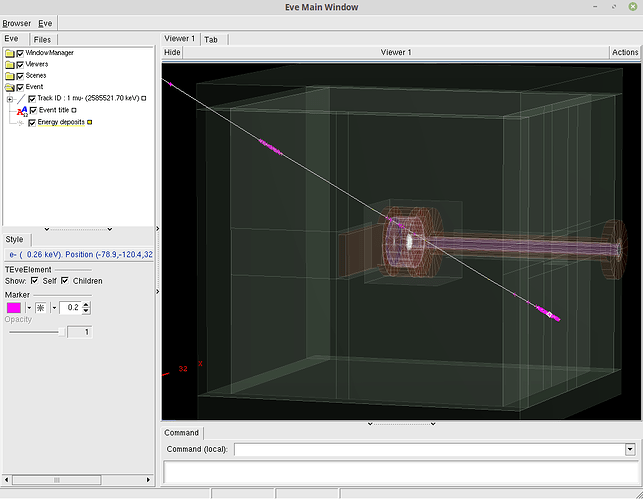Screen dimensions: 643x499
Task: Click the Command (local) input field
Action: 429,449
